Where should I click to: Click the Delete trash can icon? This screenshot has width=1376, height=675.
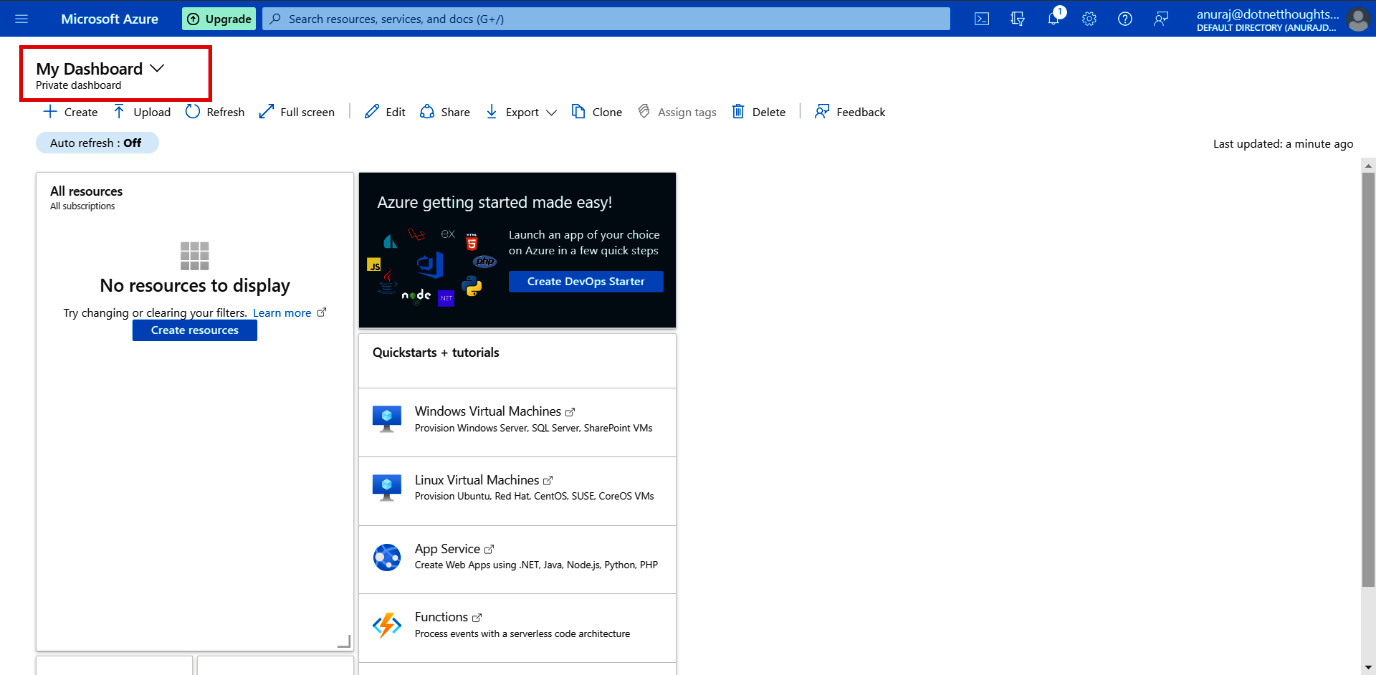[x=738, y=112]
